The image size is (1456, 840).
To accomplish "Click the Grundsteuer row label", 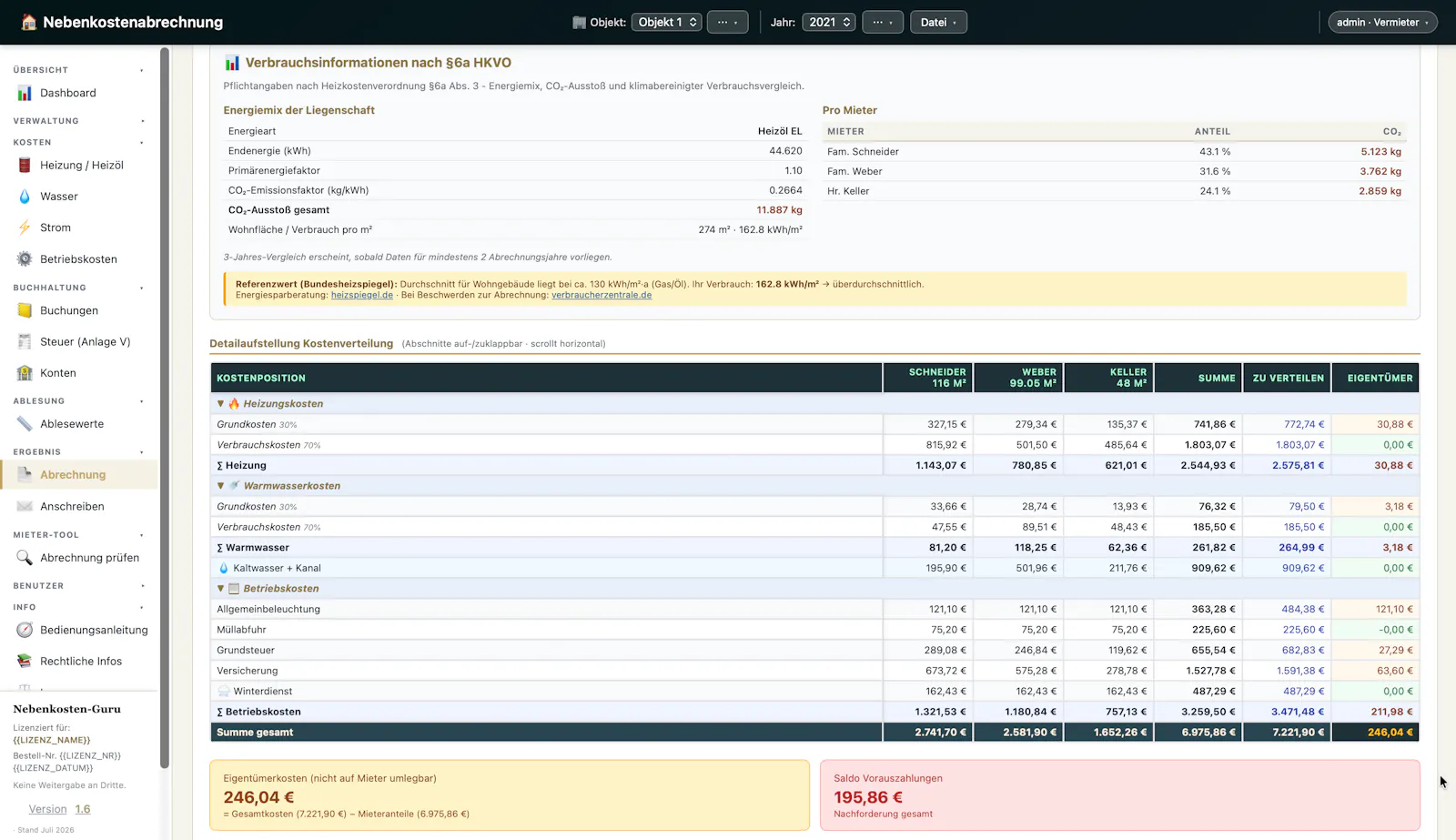I will tap(246, 651).
